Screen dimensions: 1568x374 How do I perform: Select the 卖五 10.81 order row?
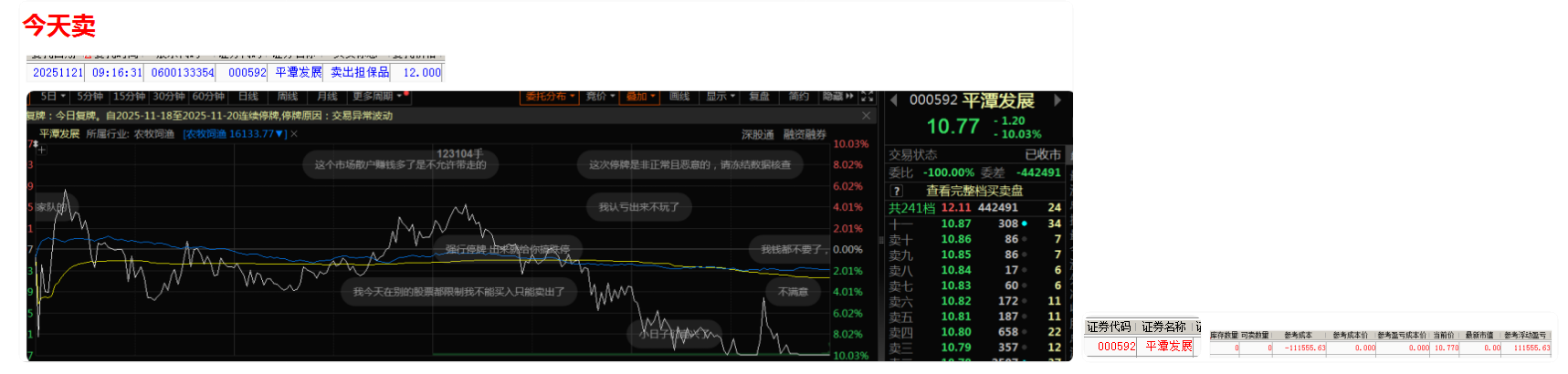[x=975, y=317]
